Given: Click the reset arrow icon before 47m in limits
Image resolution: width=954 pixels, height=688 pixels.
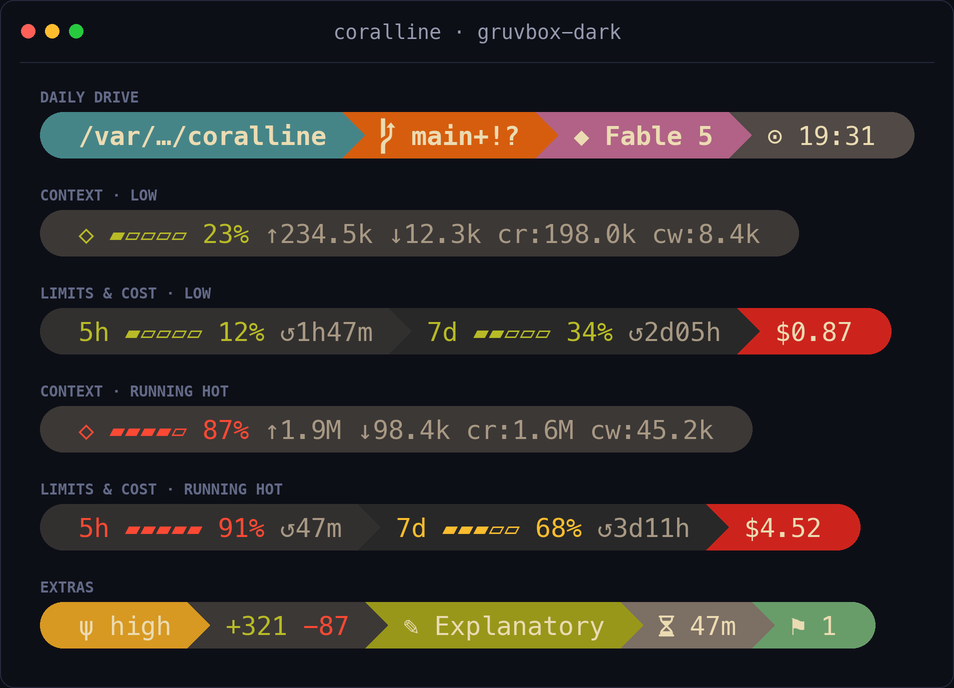Looking at the screenshot, I should point(287,529).
